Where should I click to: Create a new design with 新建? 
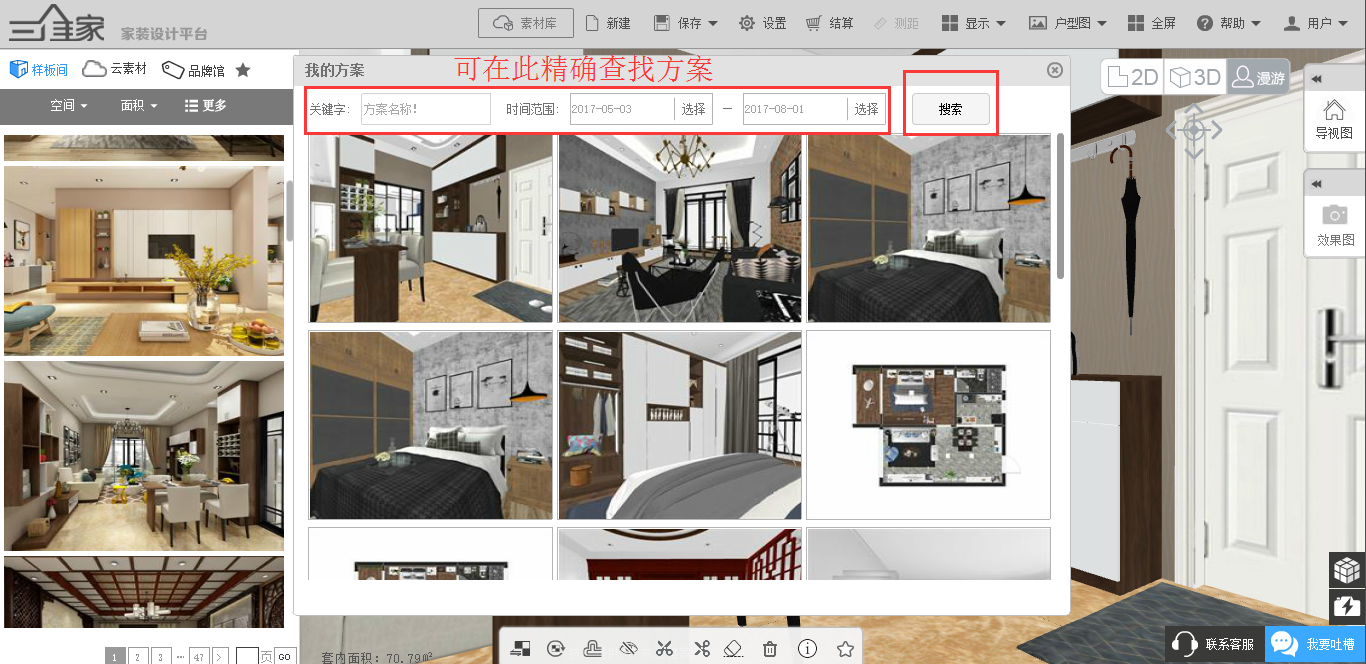(x=607, y=23)
